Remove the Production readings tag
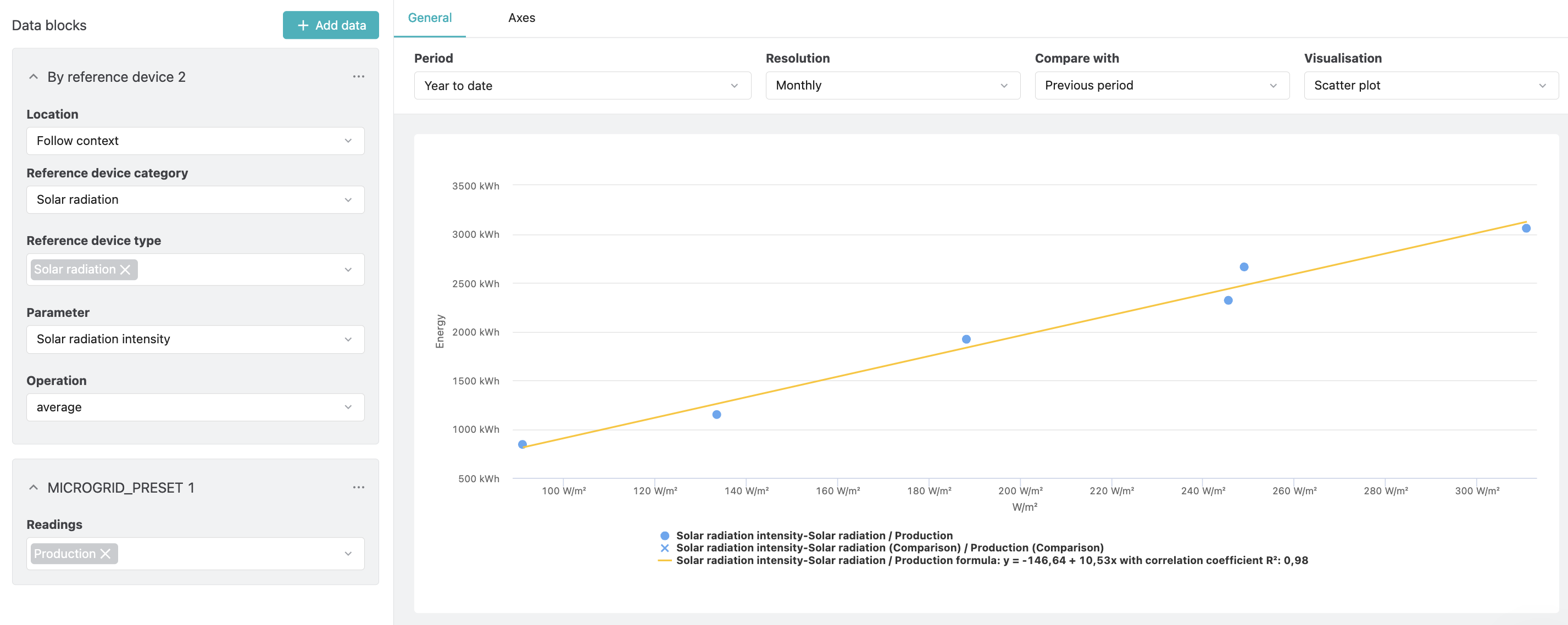 (105, 554)
